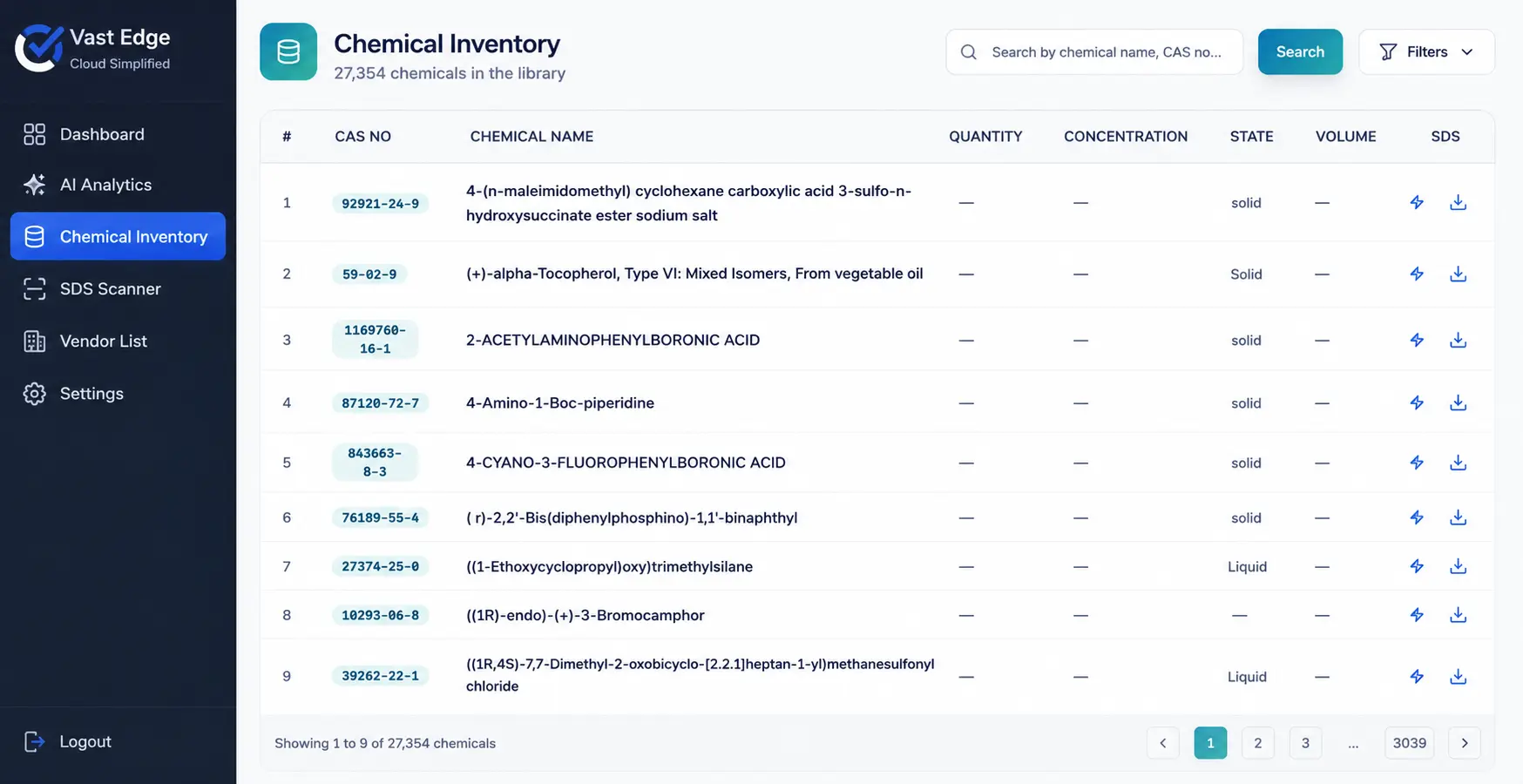Click the lightning icon for 3-Bromocamphor row
Image resolution: width=1523 pixels, height=784 pixels.
tap(1417, 615)
